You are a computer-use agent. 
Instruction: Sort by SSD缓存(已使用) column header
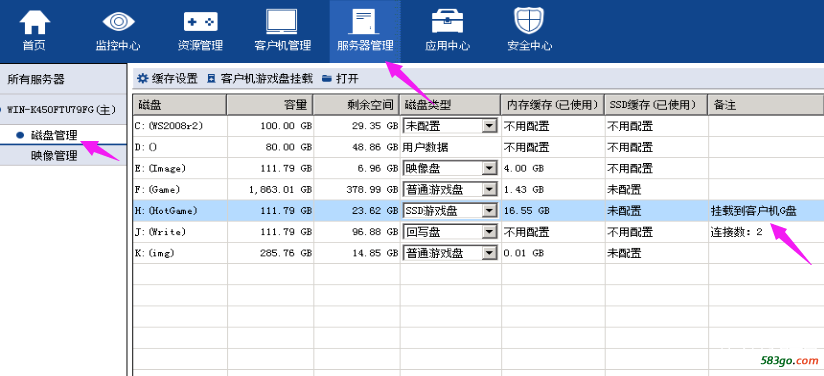[656, 105]
